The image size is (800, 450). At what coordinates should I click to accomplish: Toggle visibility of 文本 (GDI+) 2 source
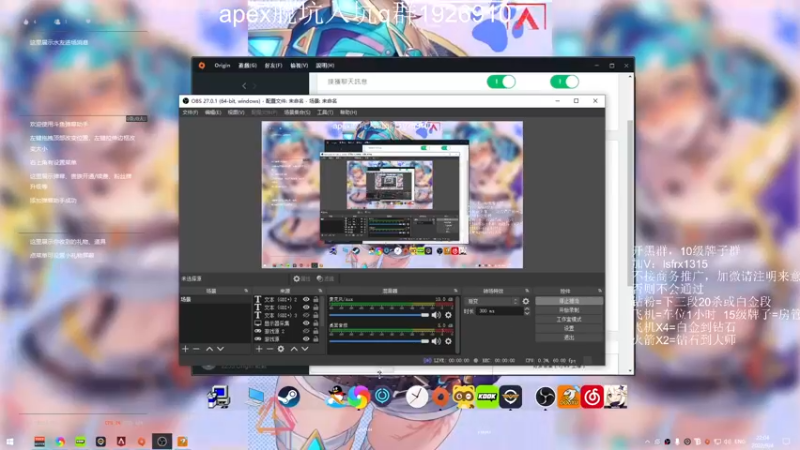pos(306,299)
